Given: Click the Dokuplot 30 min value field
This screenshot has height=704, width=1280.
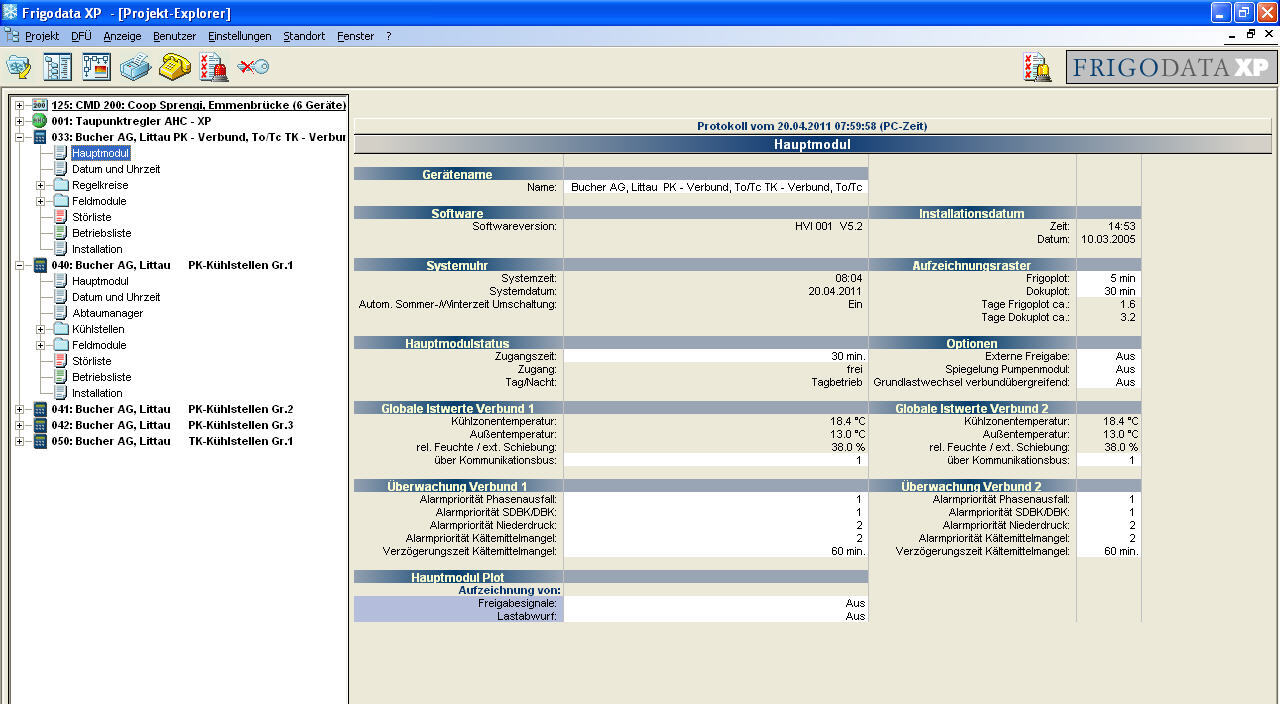Looking at the screenshot, I should coord(1108,291).
